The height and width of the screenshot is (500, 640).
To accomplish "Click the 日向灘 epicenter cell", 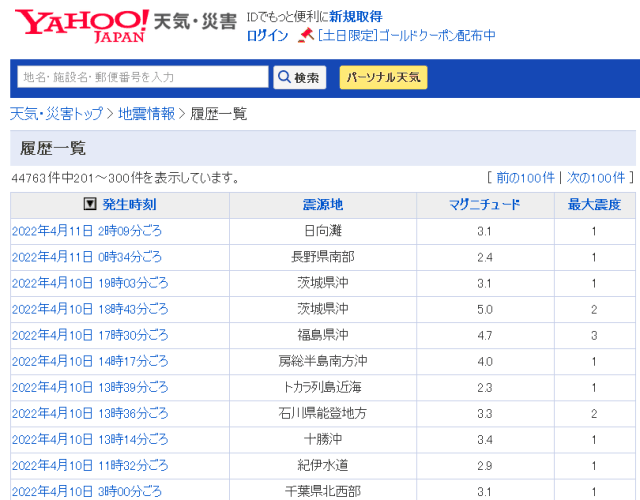I will coord(323,231).
